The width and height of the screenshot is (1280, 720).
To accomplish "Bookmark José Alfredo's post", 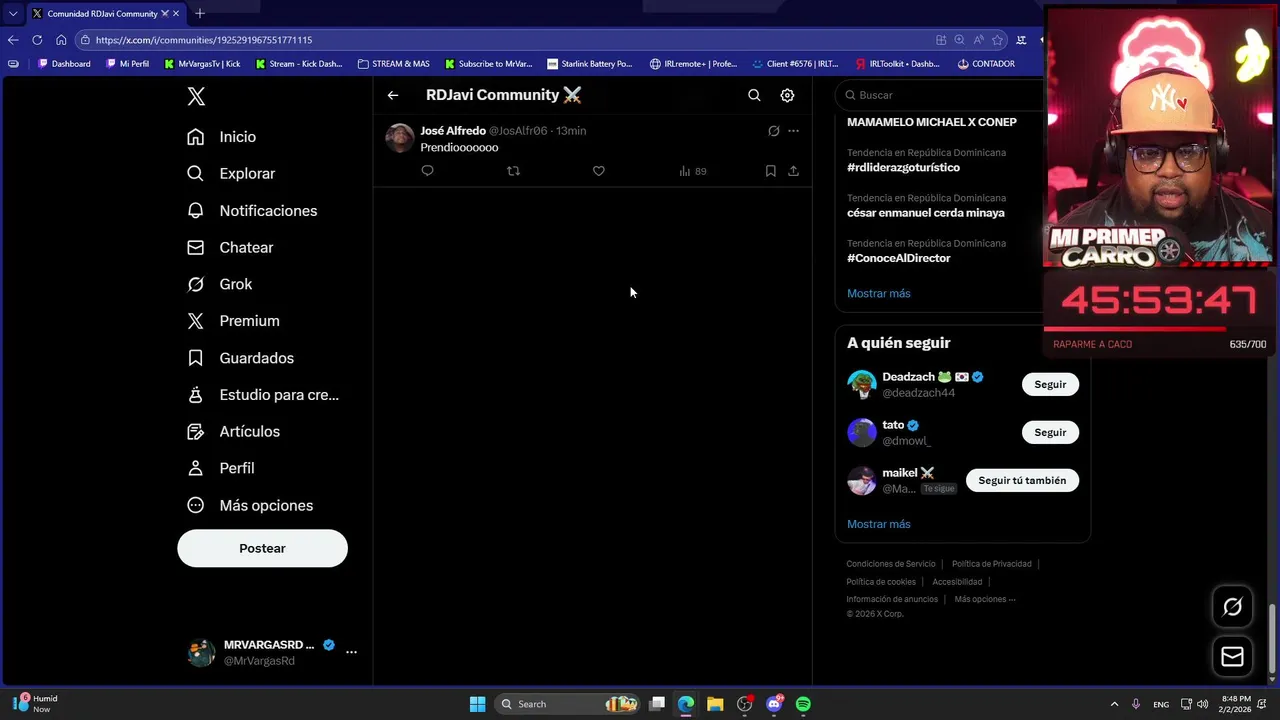I will [x=770, y=171].
